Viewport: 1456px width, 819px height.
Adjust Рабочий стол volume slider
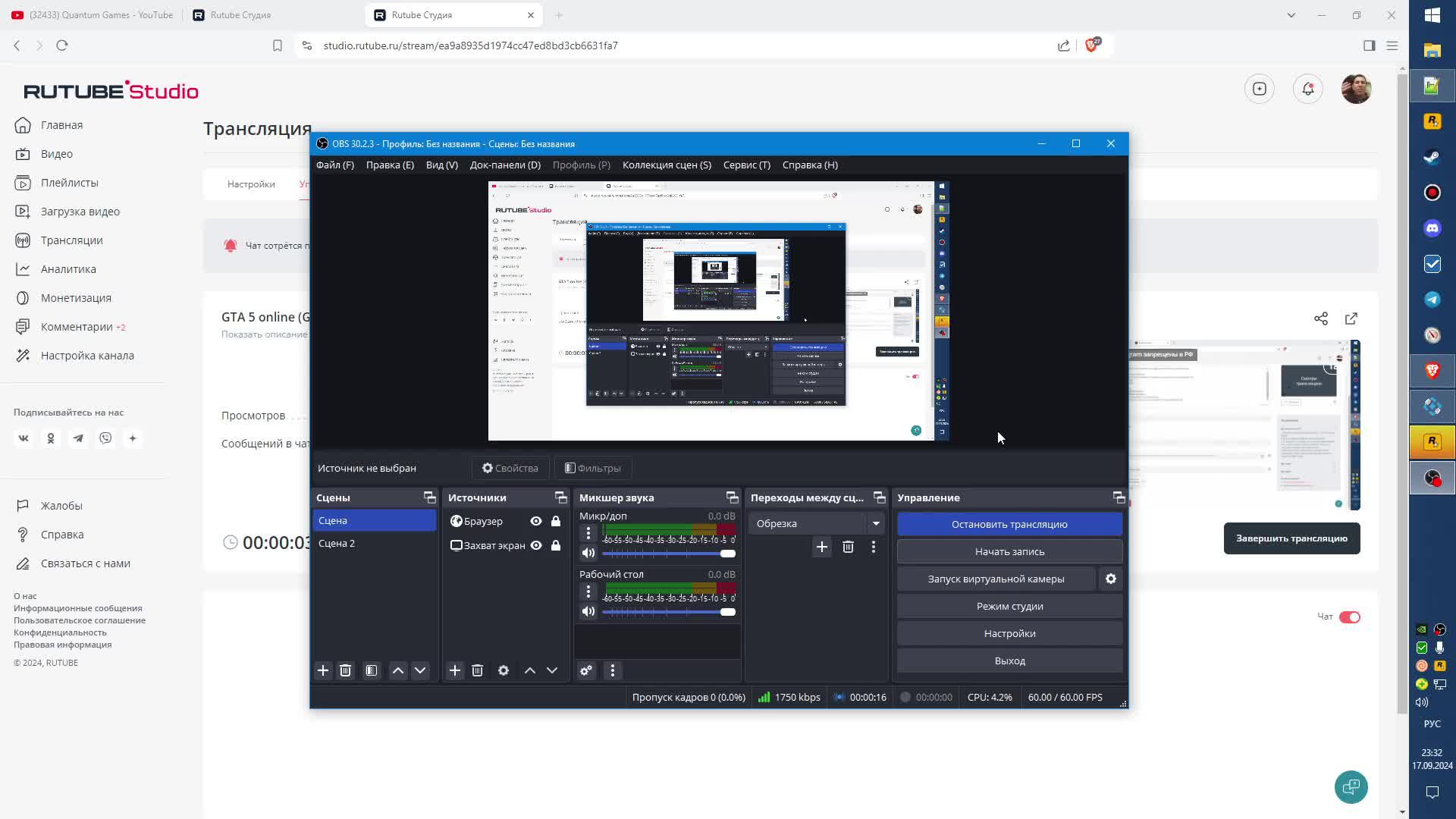pos(669,612)
